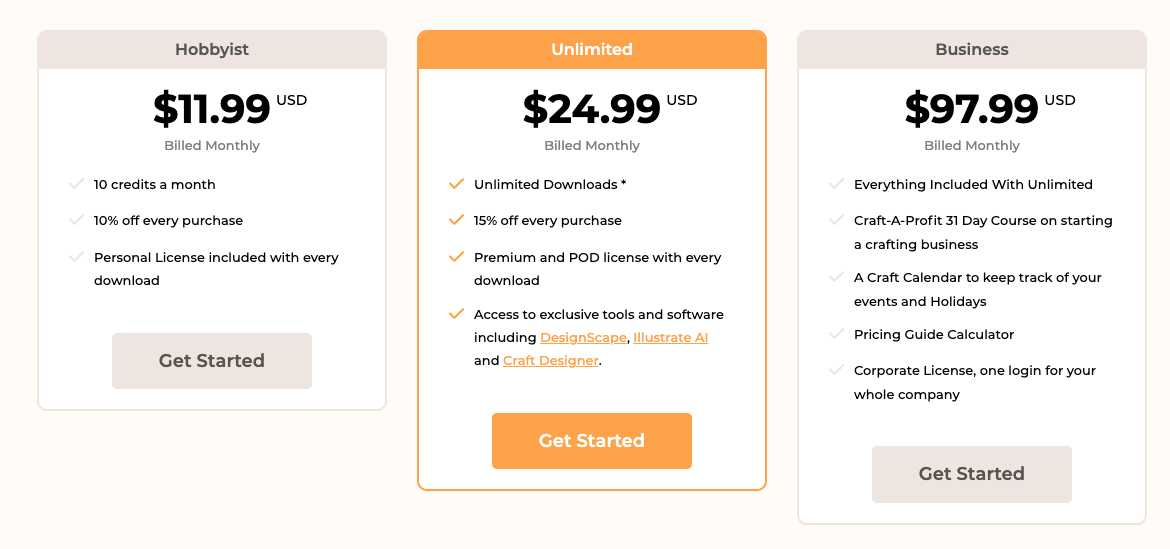
Task: Open the DesignScape link
Action: (x=584, y=337)
